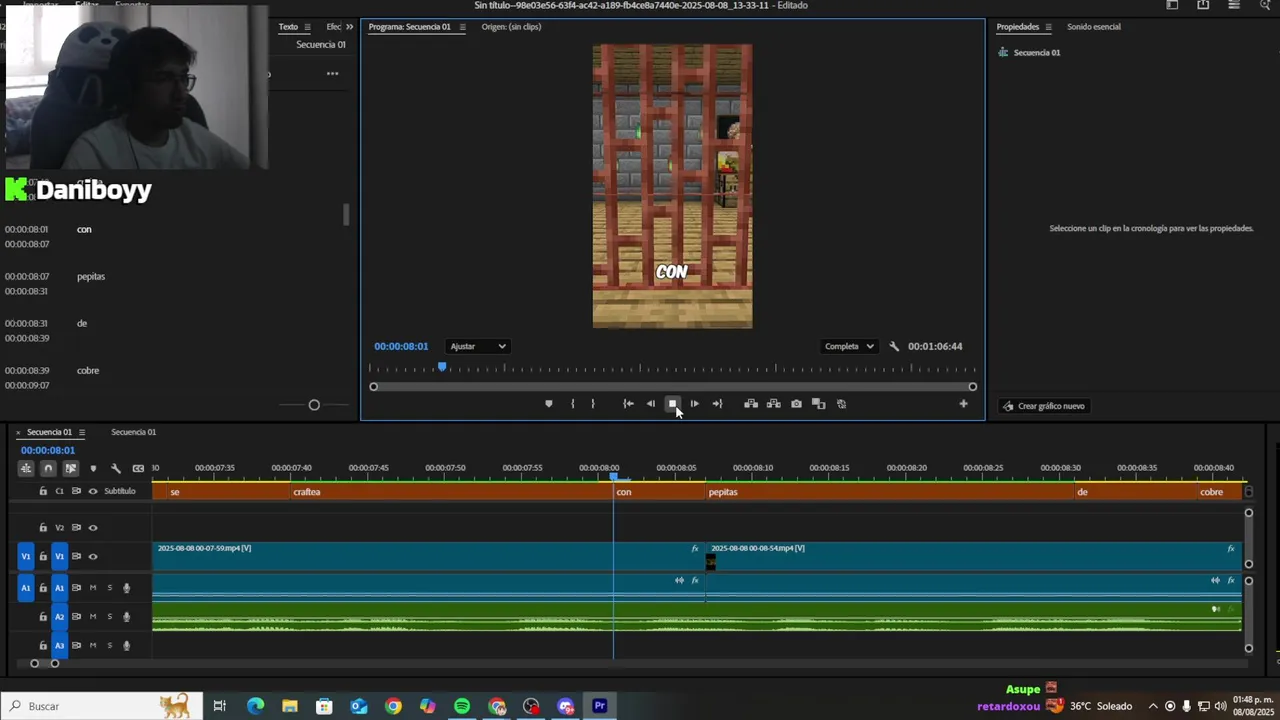Select the Texto panel tab
The image size is (1280, 720).
click(x=288, y=27)
